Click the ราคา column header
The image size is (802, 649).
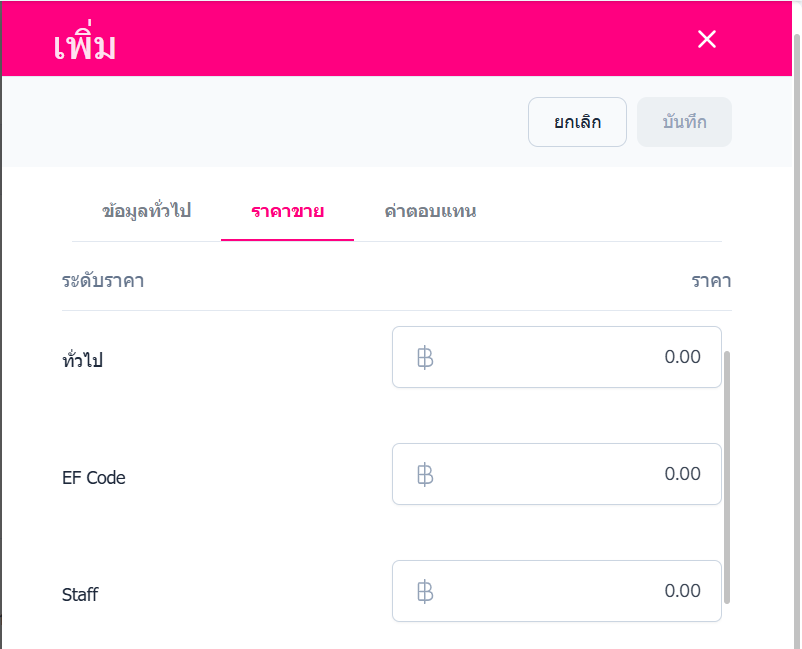[x=711, y=281]
